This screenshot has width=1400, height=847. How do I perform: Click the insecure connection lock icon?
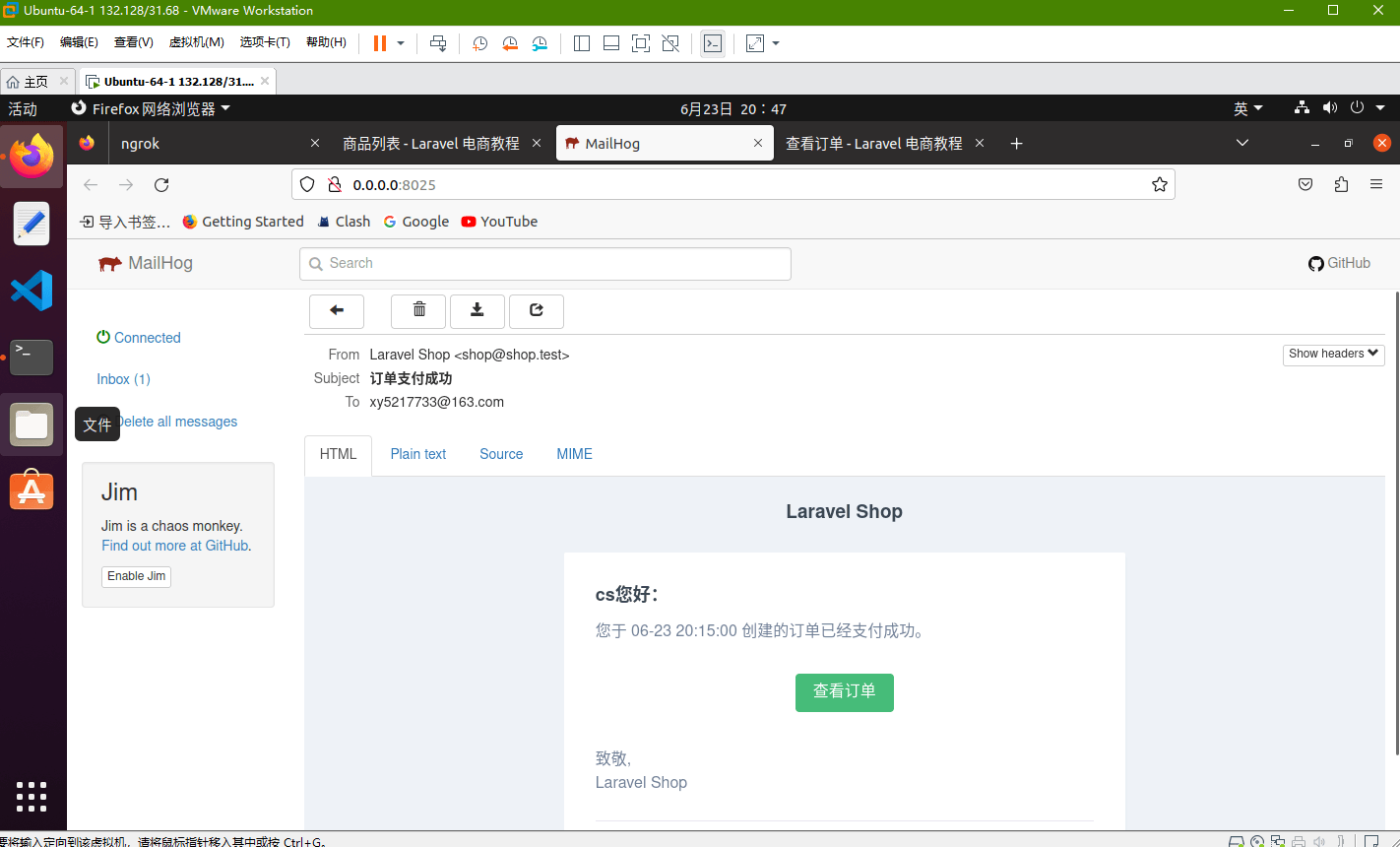click(334, 184)
